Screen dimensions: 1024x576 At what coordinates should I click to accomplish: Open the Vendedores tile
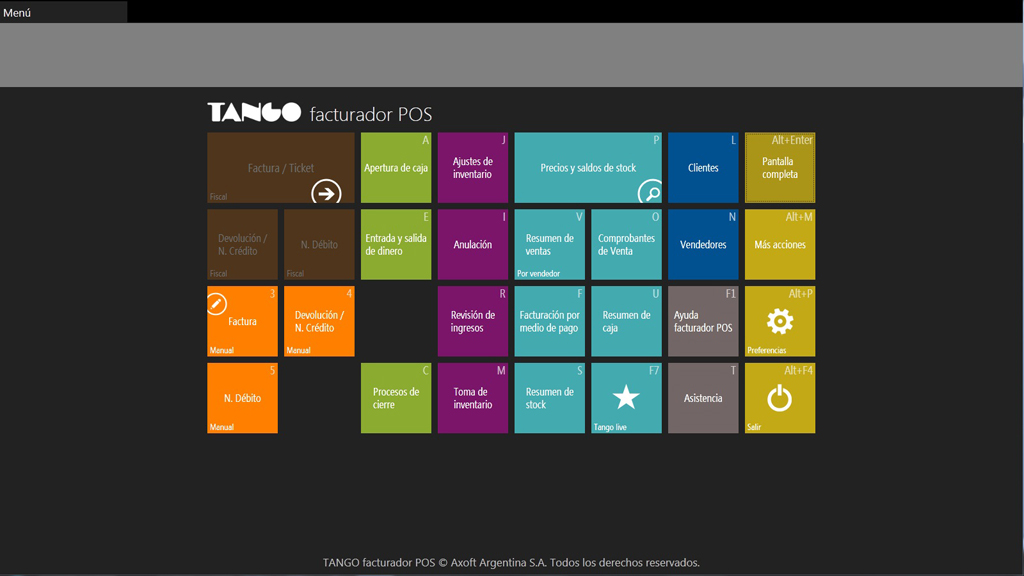703,244
